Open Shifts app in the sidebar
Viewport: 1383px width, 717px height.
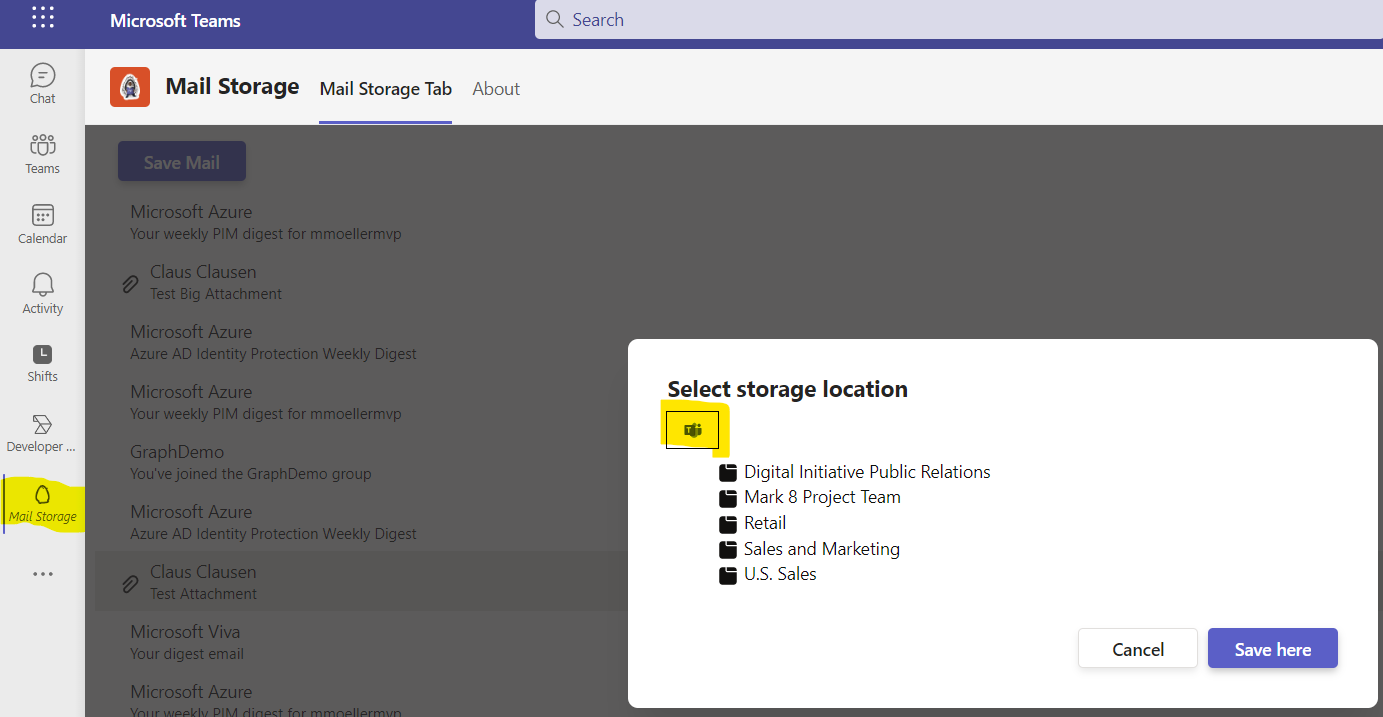pos(42,364)
